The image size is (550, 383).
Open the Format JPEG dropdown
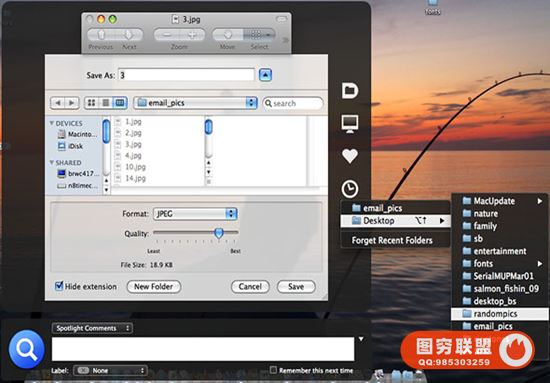(195, 214)
